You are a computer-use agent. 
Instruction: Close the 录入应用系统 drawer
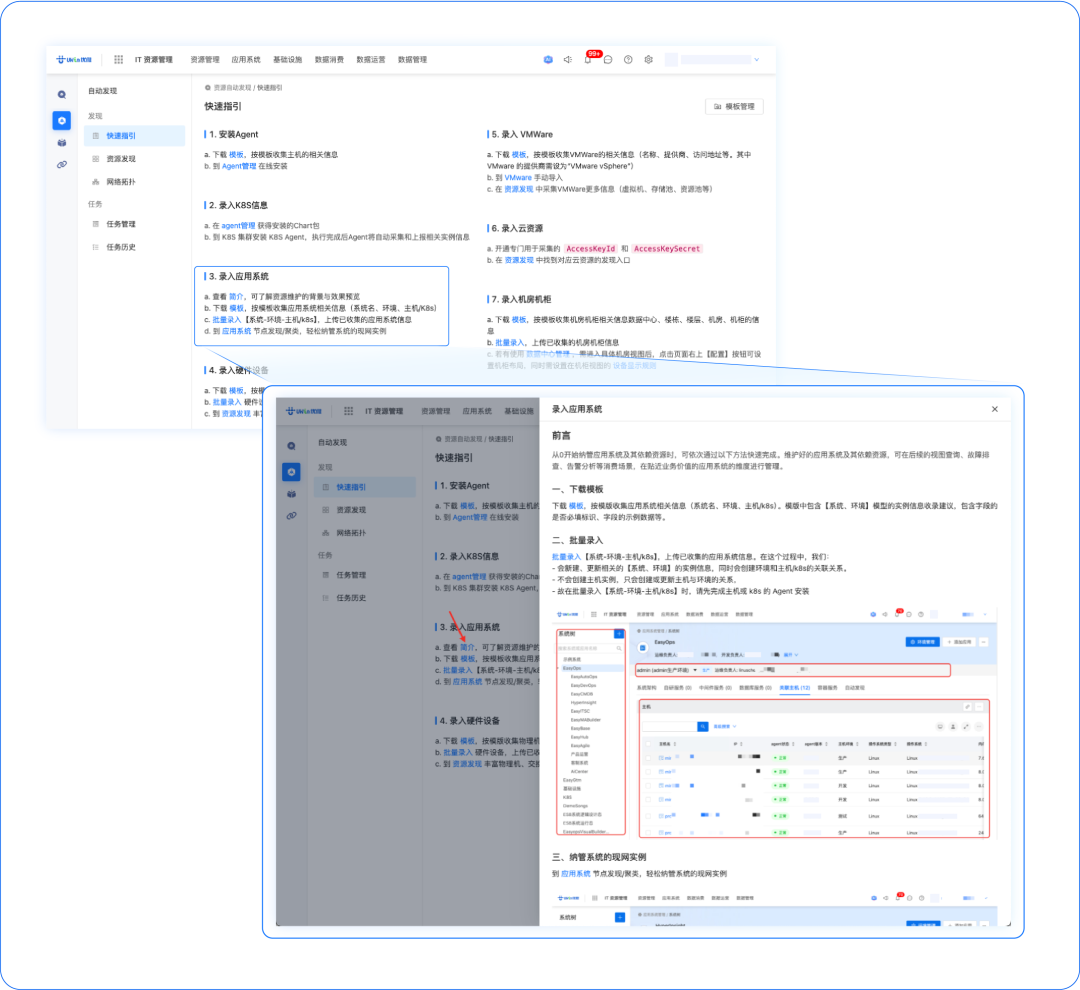(x=995, y=409)
